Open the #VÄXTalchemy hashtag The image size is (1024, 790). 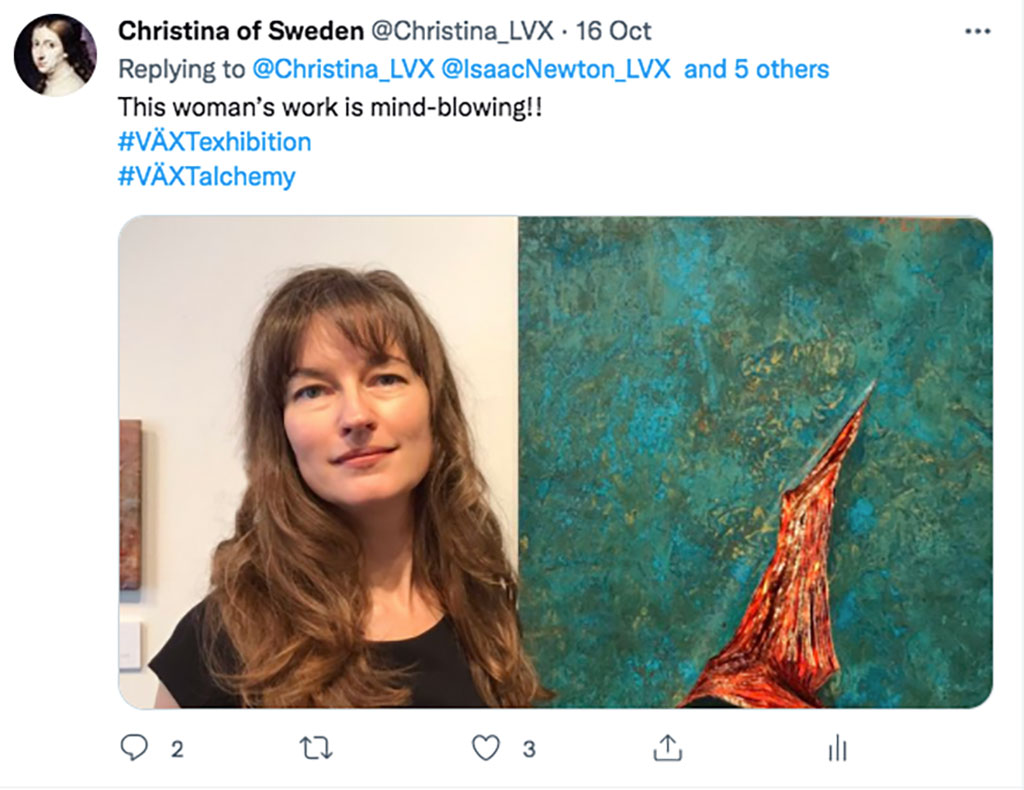pyautogui.click(x=206, y=176)
